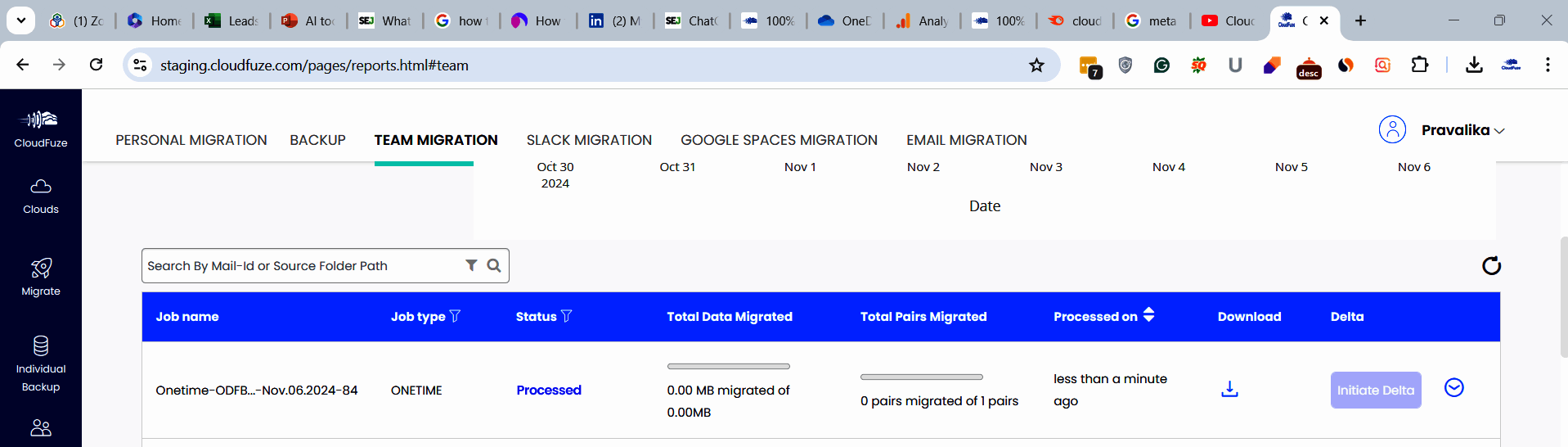Click the filter funnel in search box
Image resolution: width=1568 pixels, height=447 pixels.
[471, 265]
